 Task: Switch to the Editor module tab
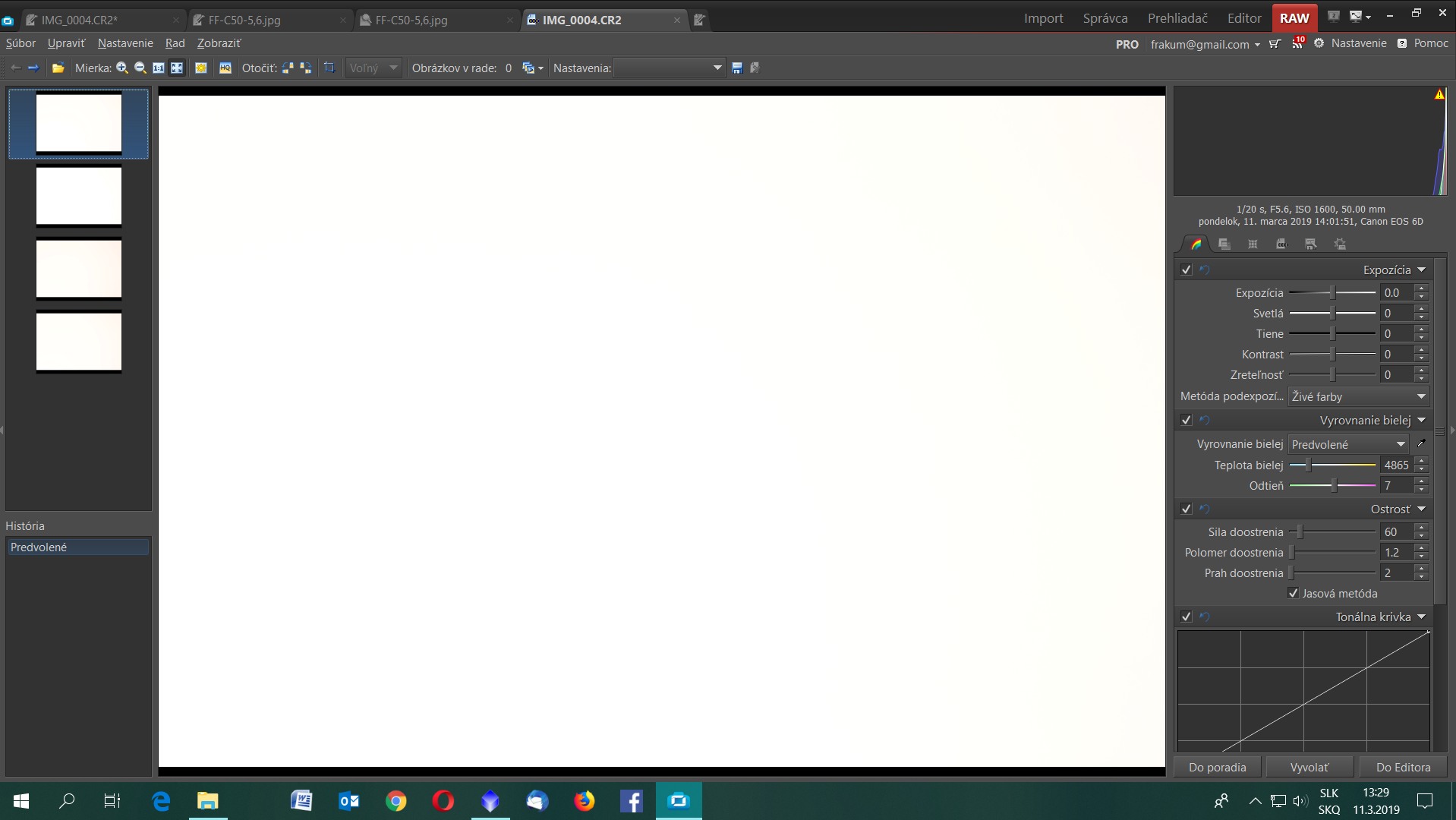(x=1243, y=18)
